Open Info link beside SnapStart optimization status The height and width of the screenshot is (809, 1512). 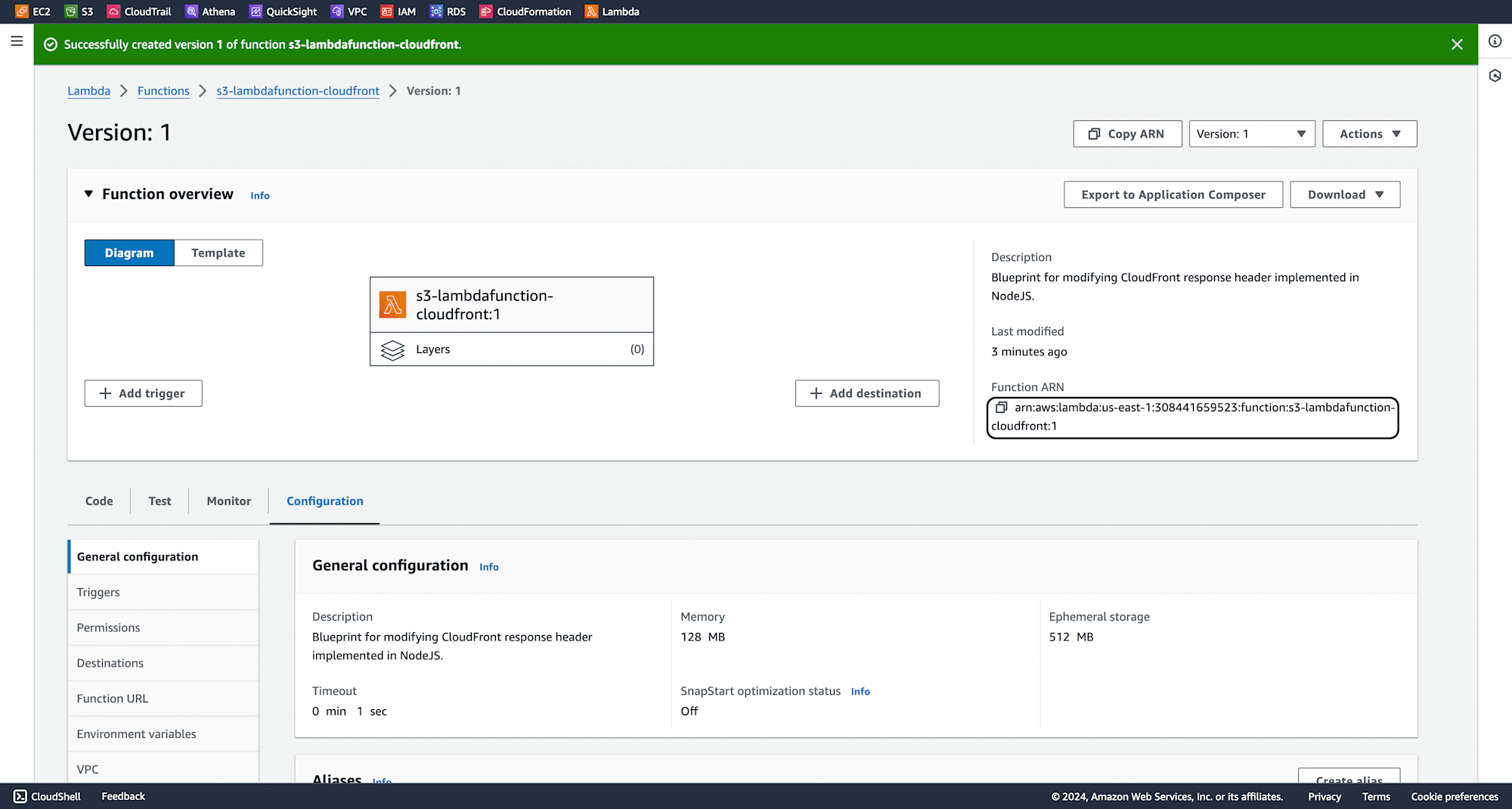click(x=860, y=692)
